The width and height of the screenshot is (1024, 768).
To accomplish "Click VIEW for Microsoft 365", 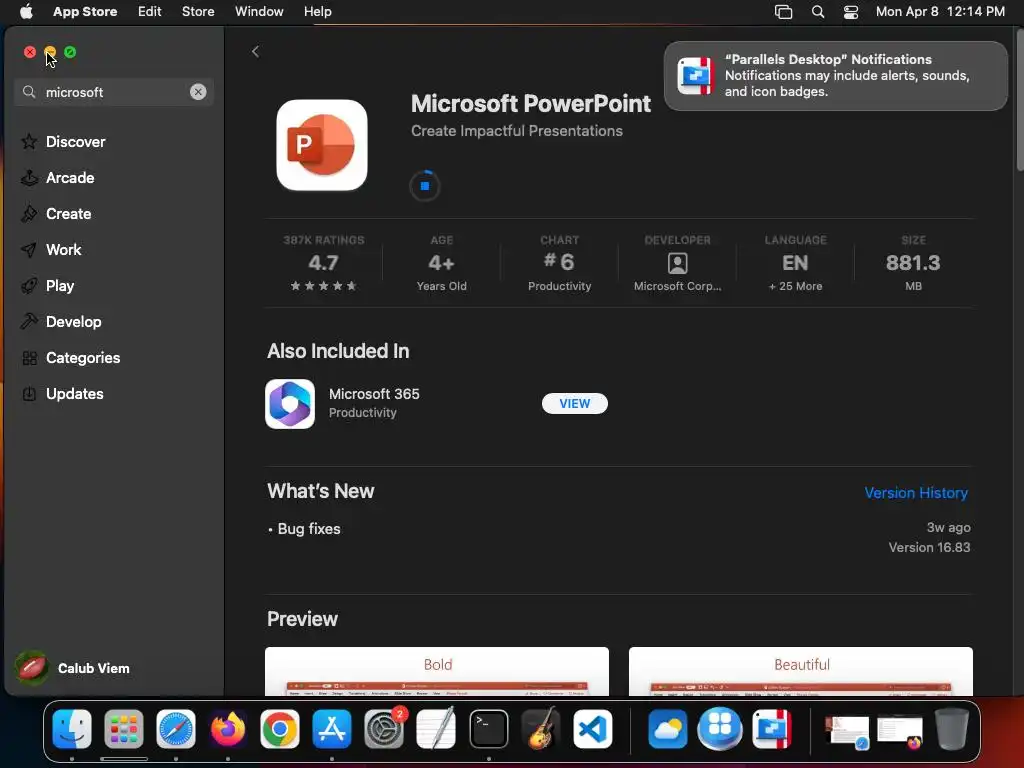I will [x=575, y=404].
